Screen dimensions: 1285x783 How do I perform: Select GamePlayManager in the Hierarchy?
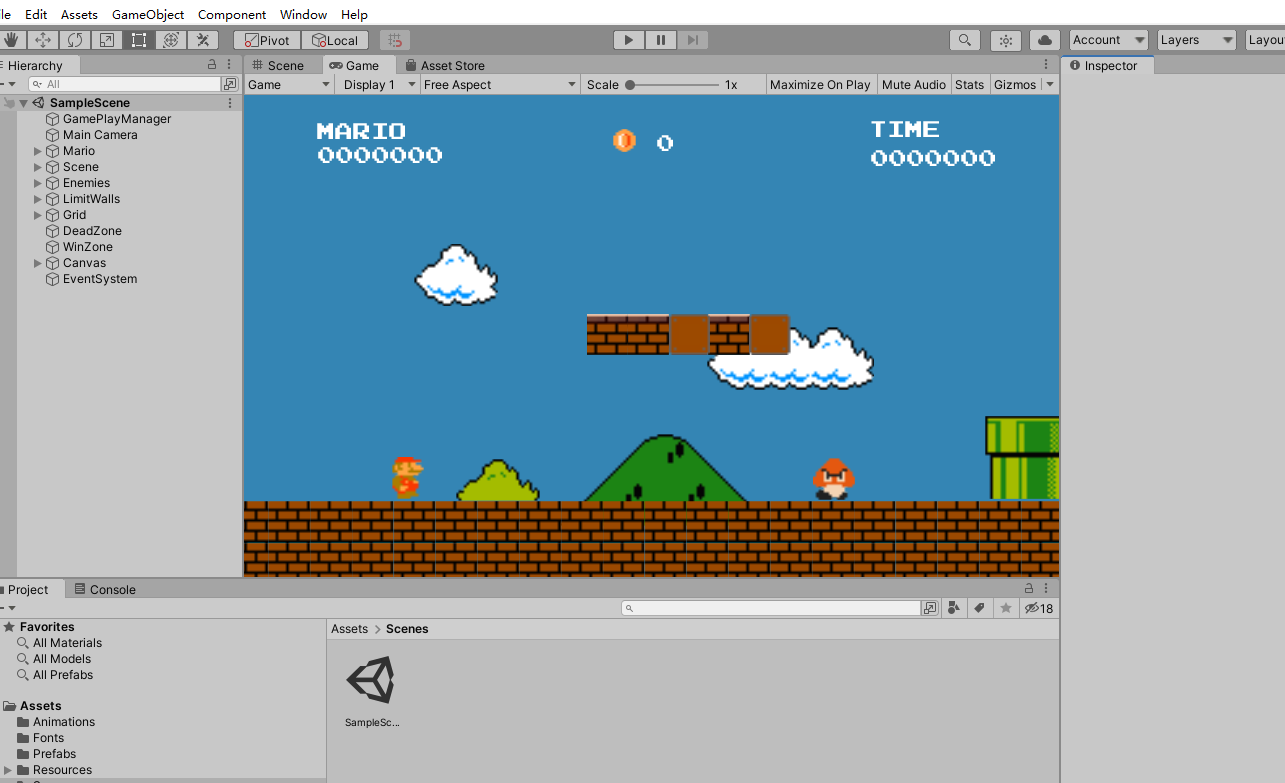coord(117,119)
